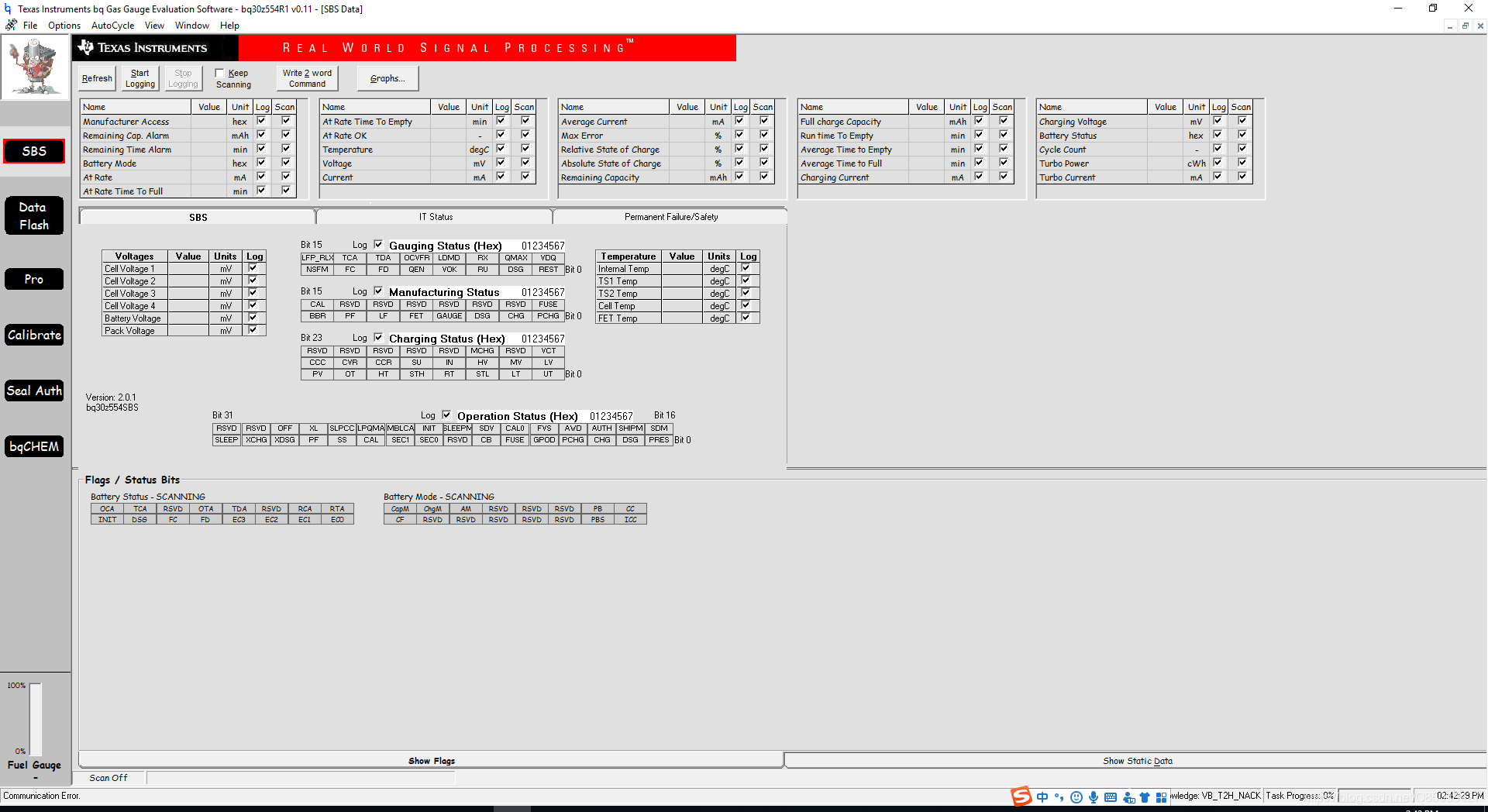Open the File menu
This screenshot has width=1488, height=812.
(x=30, y=26)
